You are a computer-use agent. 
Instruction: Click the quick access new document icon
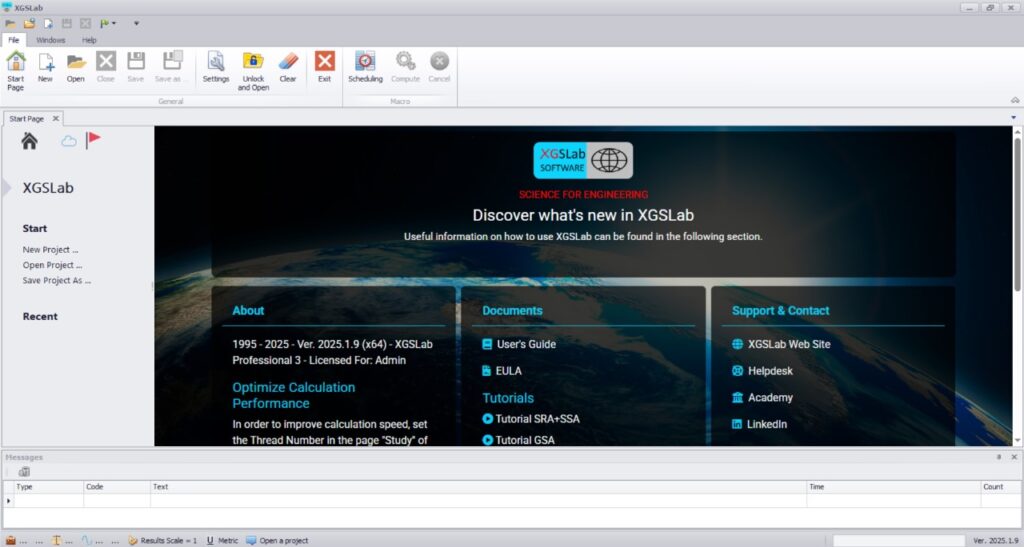click(48, 23)
